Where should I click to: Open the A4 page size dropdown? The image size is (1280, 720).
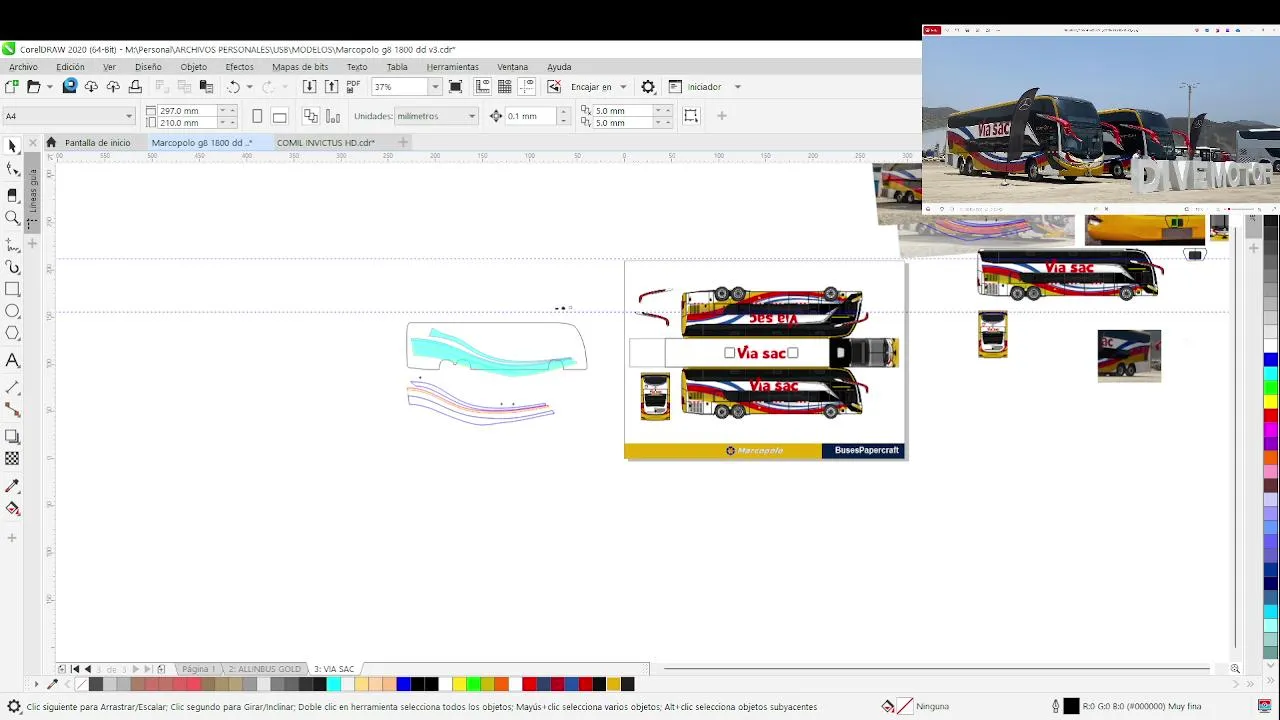click(x=128, y=116)
